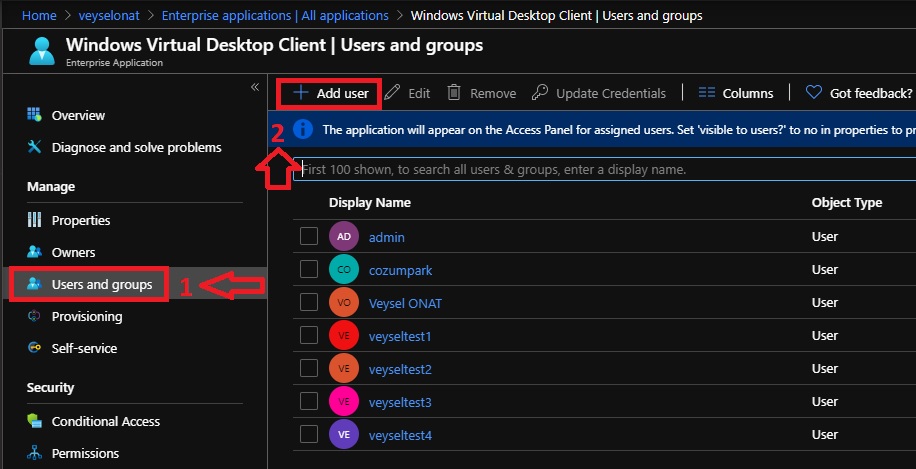The width and height of the screenshot is (916, 469).
Task: Open the Veysel ONAT user link
Action: pos(405,303)
